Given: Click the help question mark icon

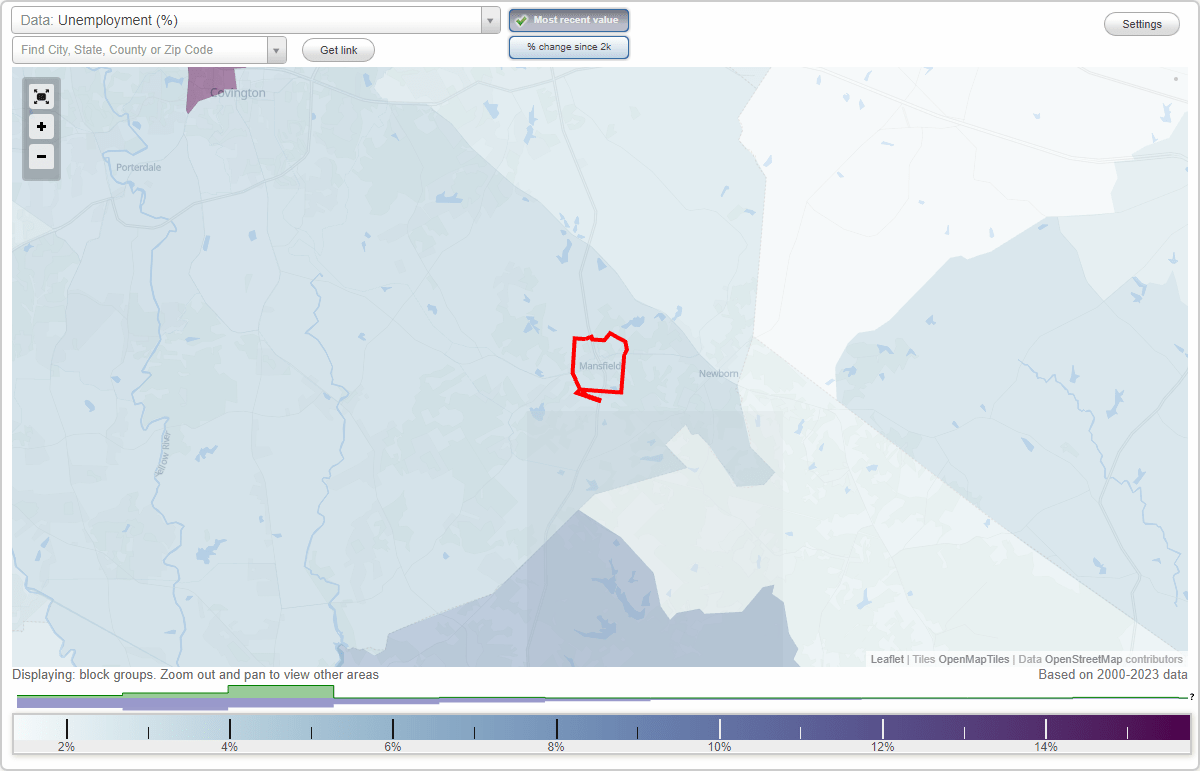Looking at the screenshot, I should (1190, 698).
